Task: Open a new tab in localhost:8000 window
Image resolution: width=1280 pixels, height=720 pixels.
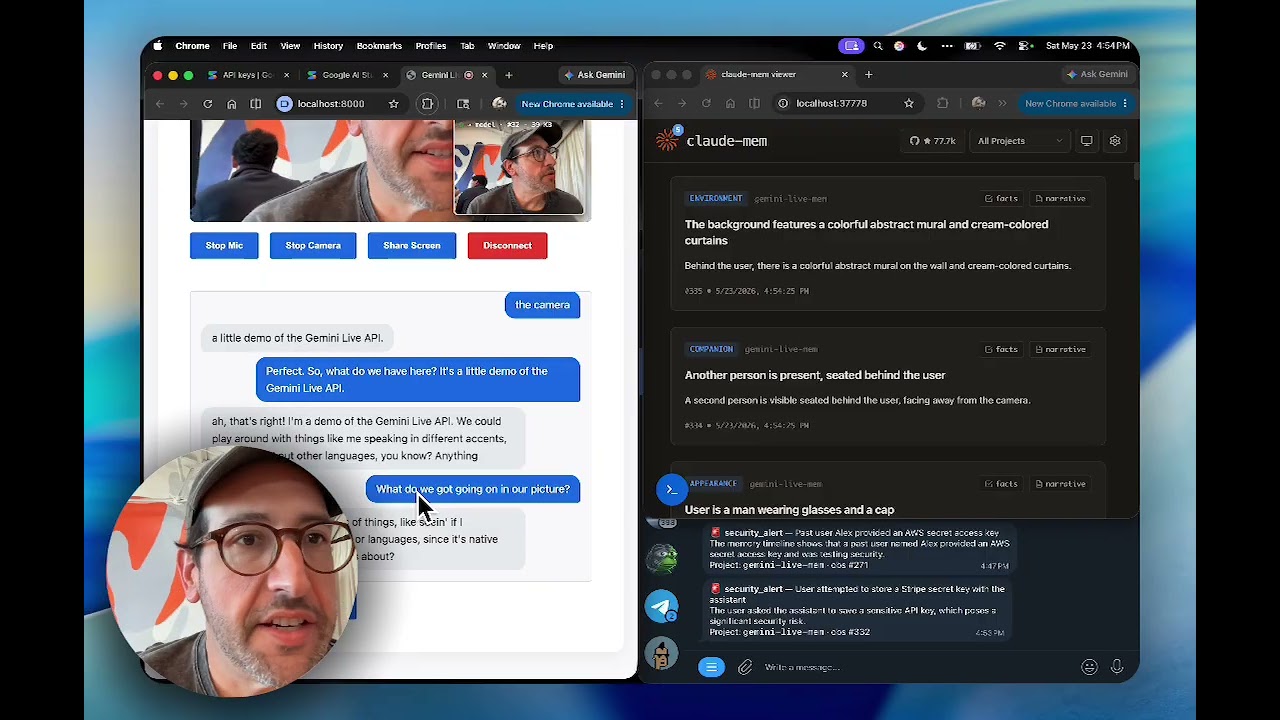Action: [508, 75]
